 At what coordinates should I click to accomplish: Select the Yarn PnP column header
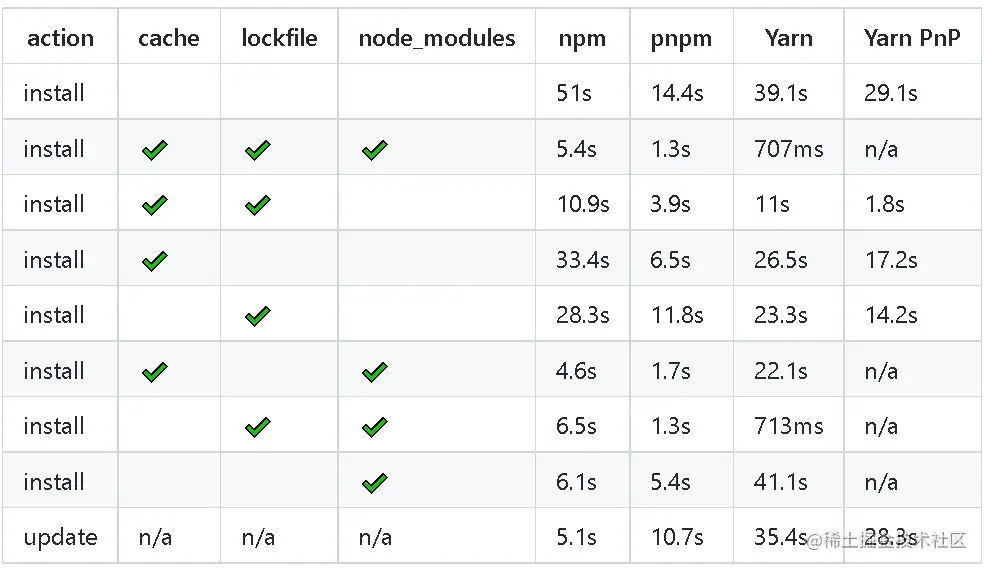click(912, 38)
